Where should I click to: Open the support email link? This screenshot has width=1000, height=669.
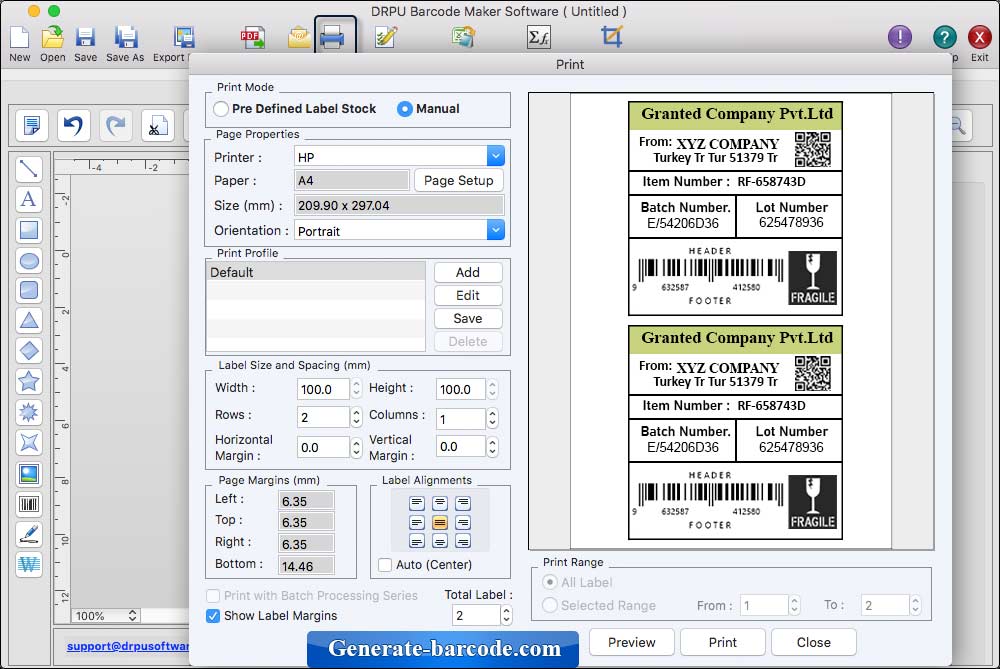[128, 646]
